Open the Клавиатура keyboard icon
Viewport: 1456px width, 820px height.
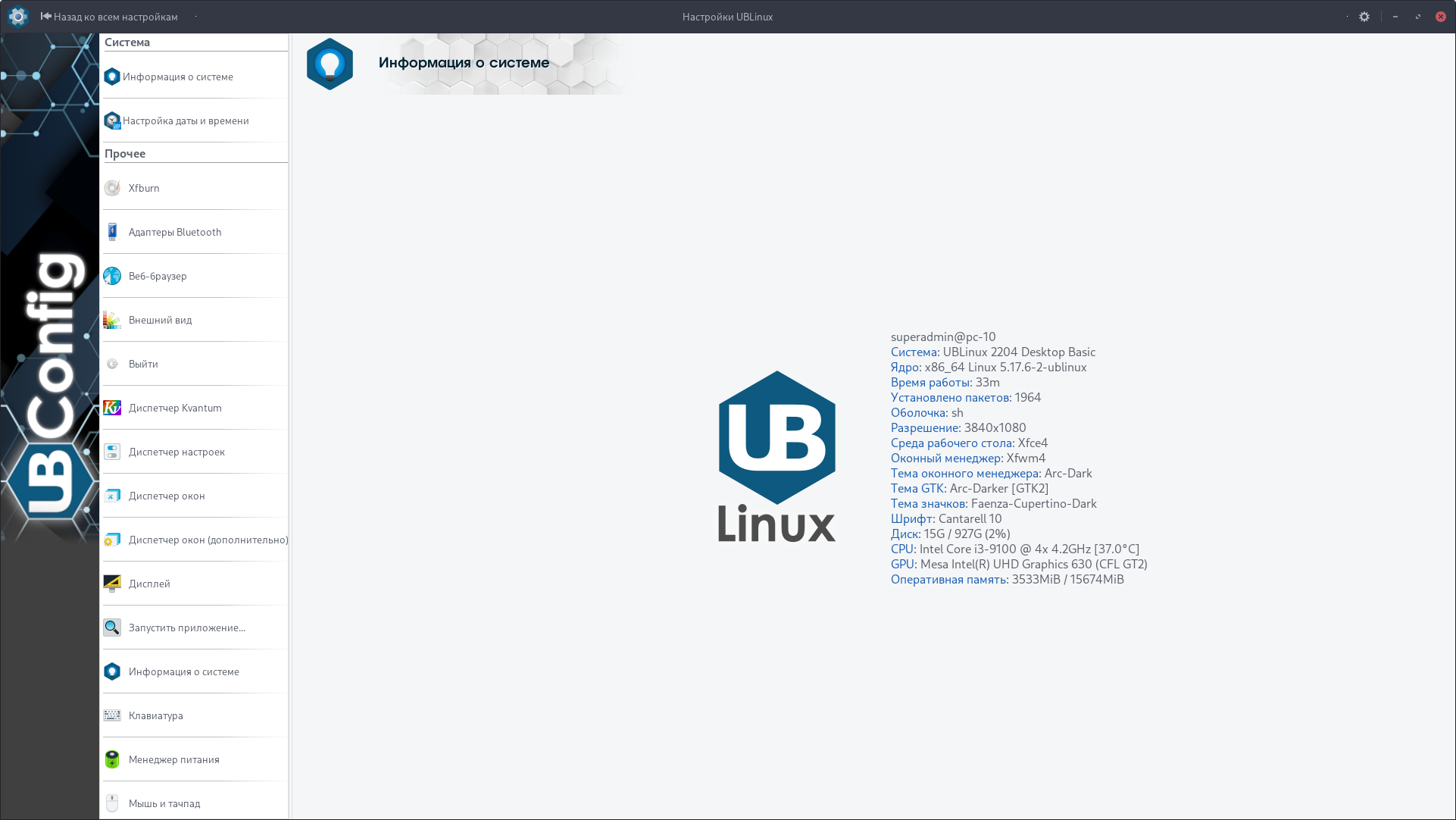[112, 715]
